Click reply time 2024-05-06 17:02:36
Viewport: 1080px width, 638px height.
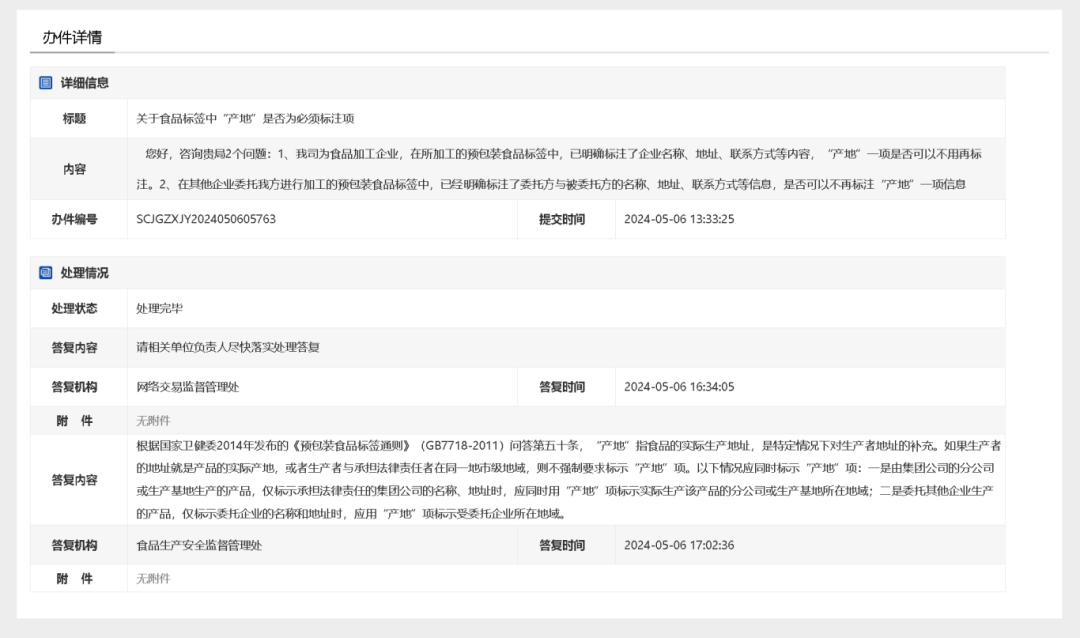coord(679,545)
